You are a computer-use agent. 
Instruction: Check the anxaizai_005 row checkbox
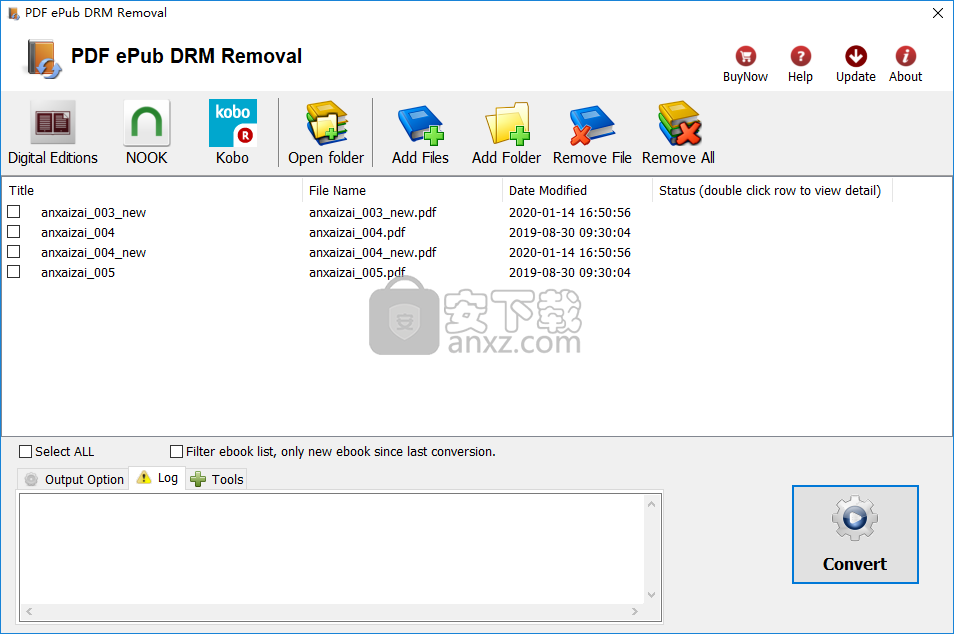tap(13, 272)
